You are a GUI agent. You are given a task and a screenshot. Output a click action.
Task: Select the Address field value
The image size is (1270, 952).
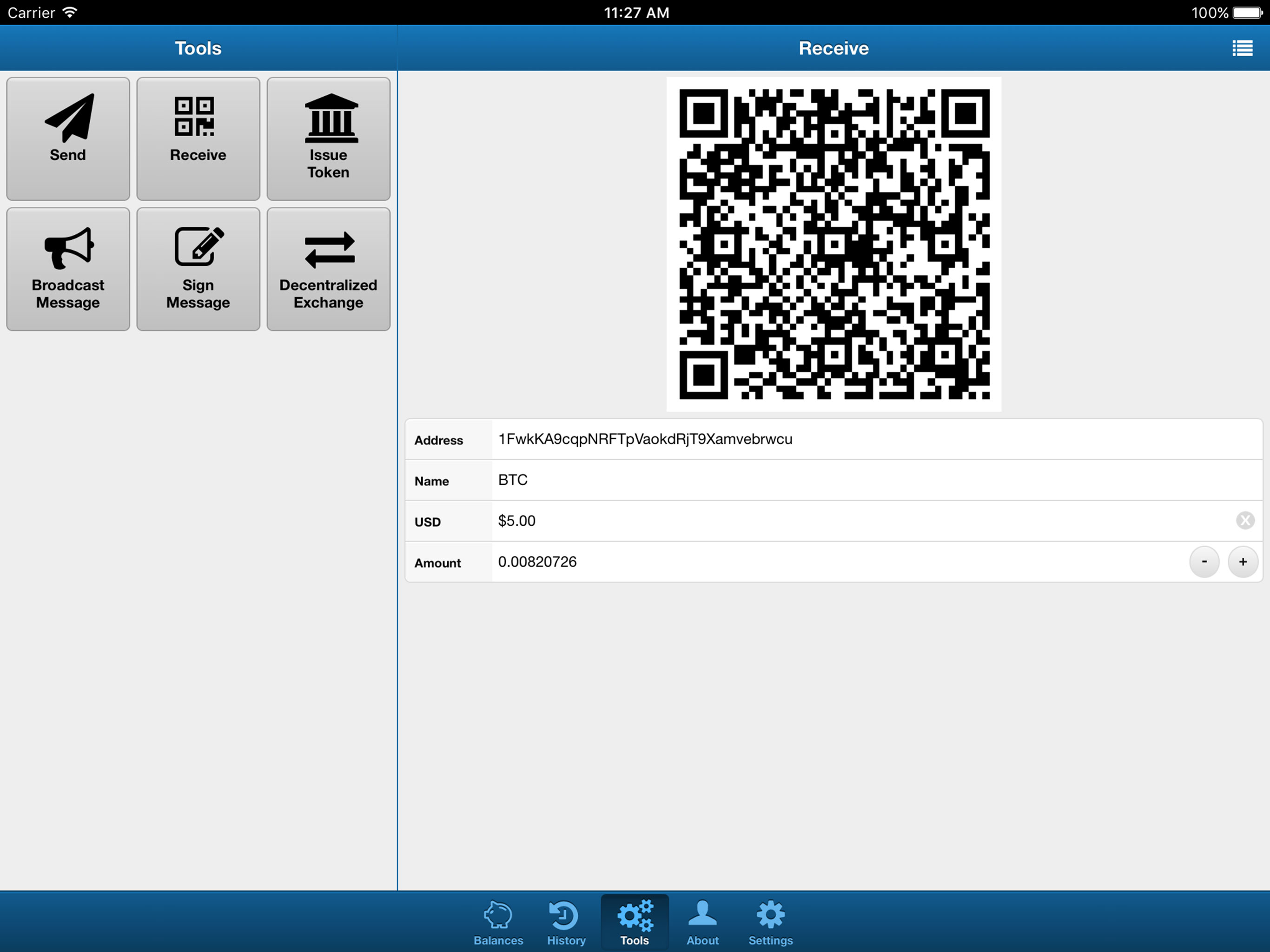point(877,439)
